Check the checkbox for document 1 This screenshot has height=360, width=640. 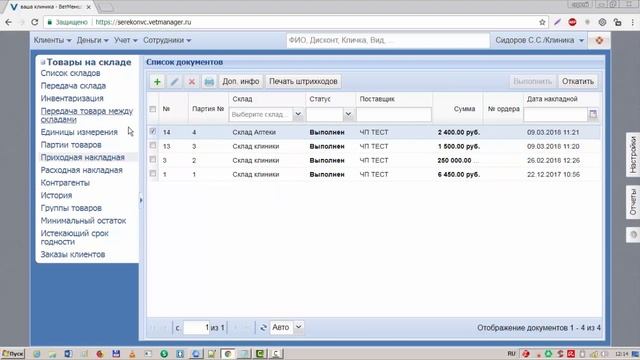[x=153, y=173]
